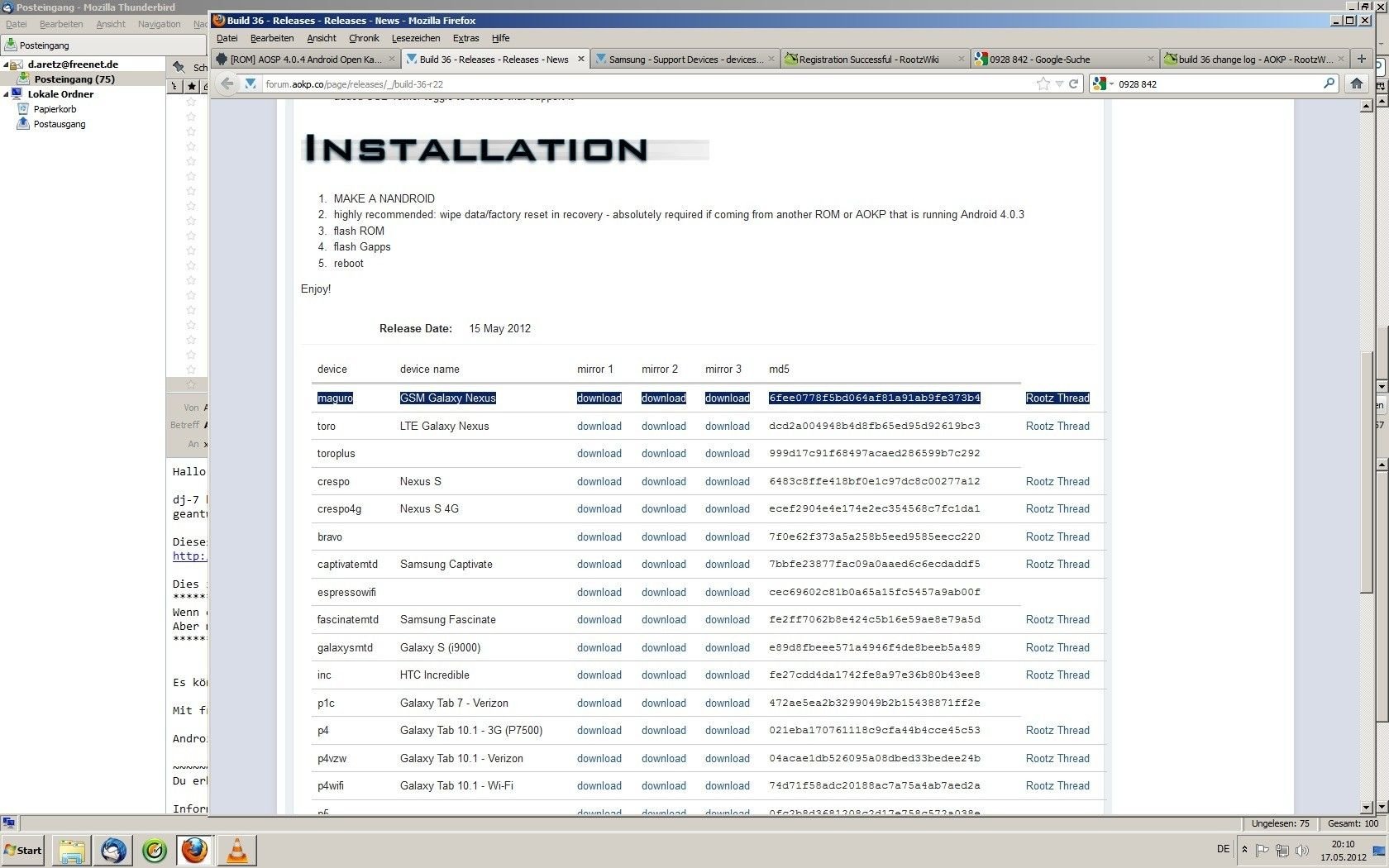The height and width of the screenshot is (868, 1389).
Task: Close the 'Registration Successful - RootzWiki' tab
Action: tap(961, 59)
